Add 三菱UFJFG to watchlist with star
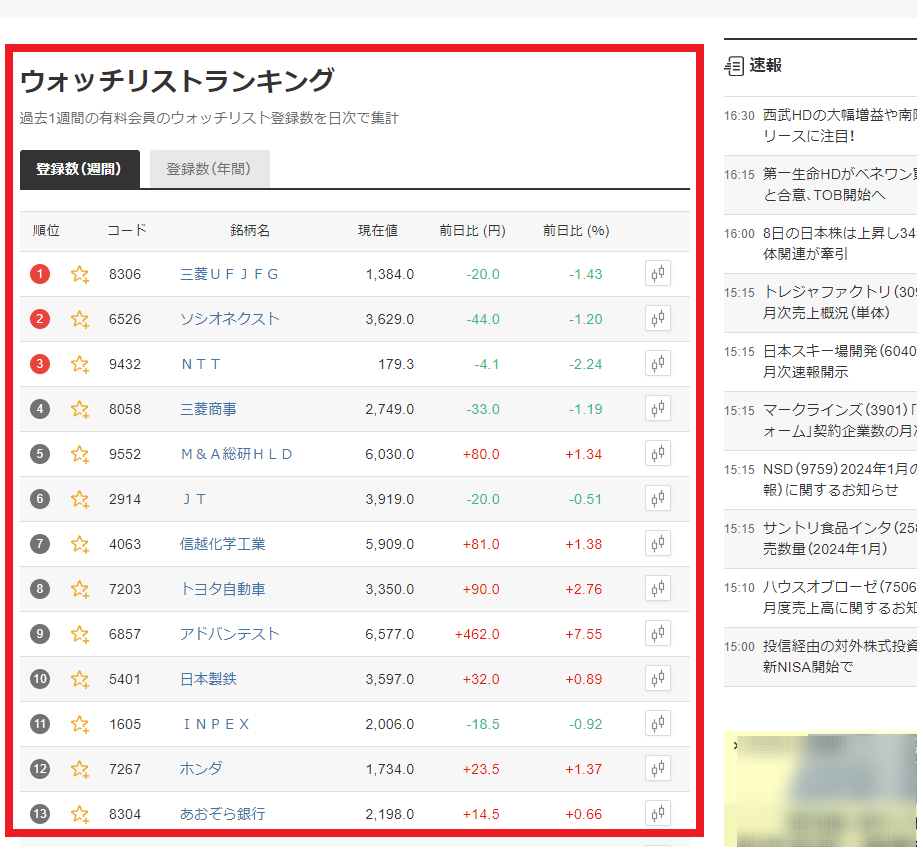 coord(80,274)
